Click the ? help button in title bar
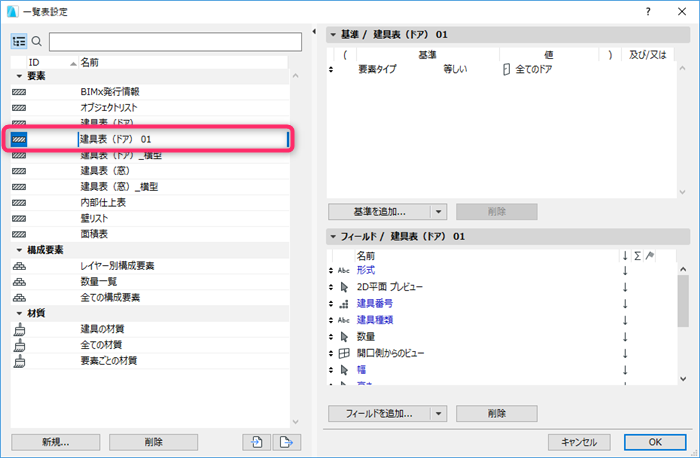The height and width of the screenshot is (458, 700). [x=648, y=12]
